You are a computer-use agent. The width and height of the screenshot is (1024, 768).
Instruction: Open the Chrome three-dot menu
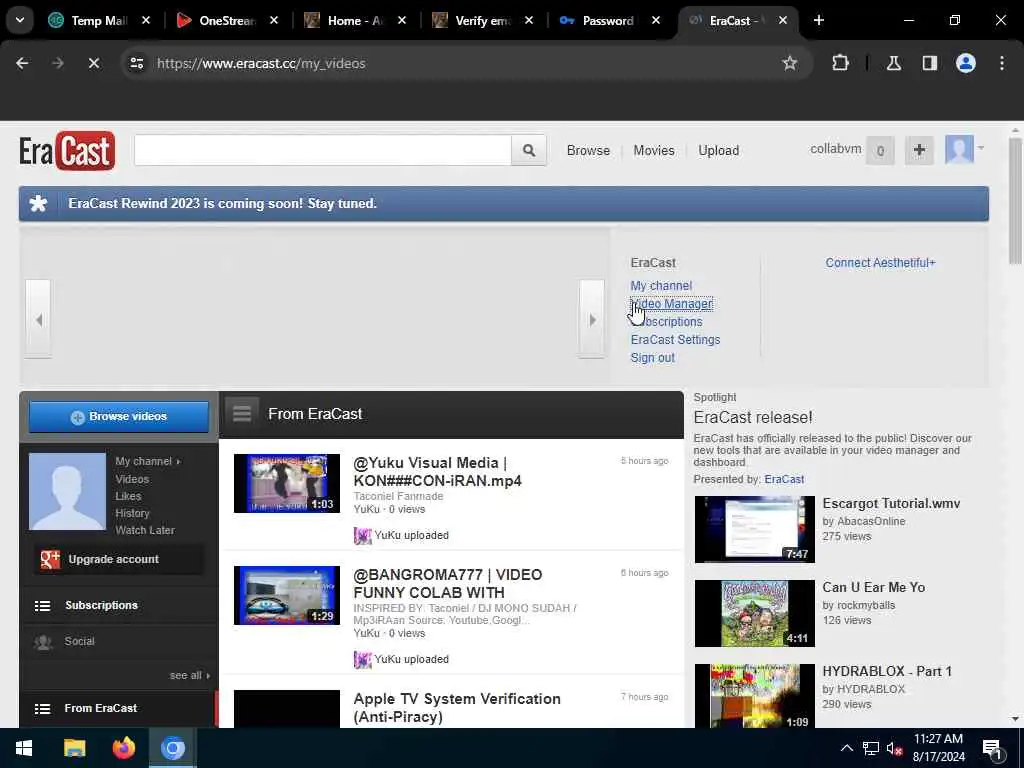(x=1002, y=63)
